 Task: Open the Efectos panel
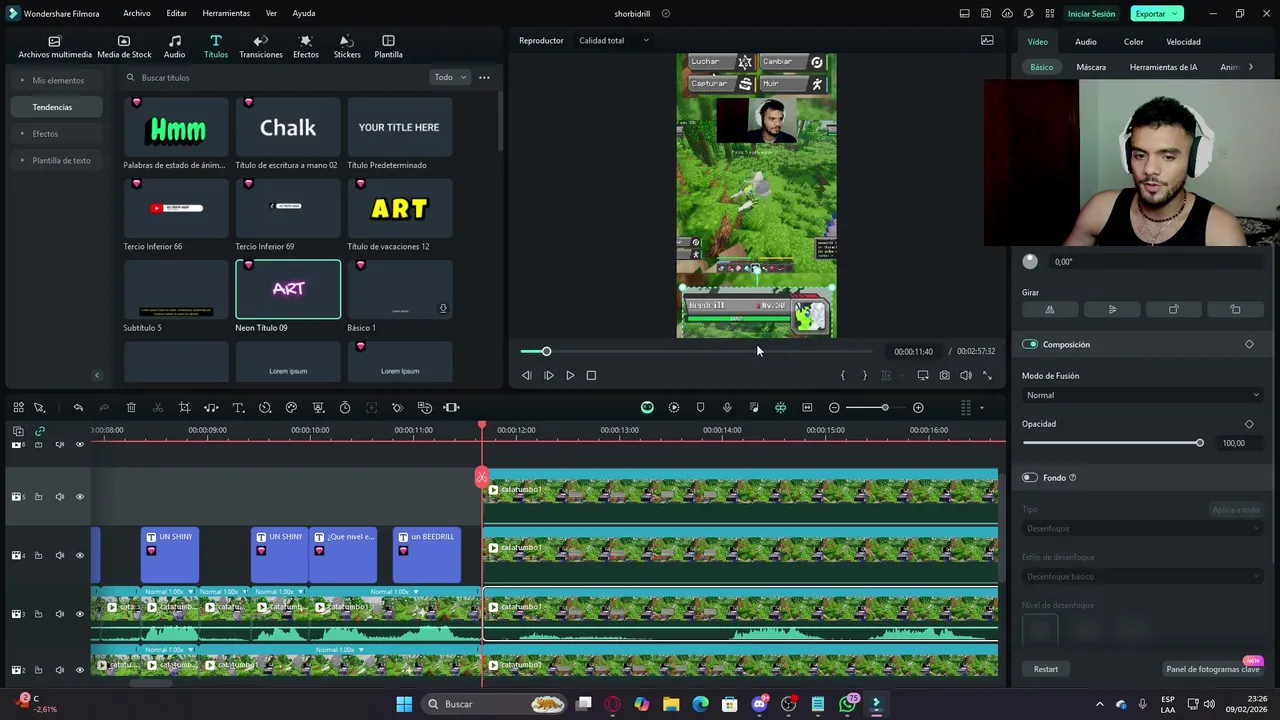pos(306,47)
